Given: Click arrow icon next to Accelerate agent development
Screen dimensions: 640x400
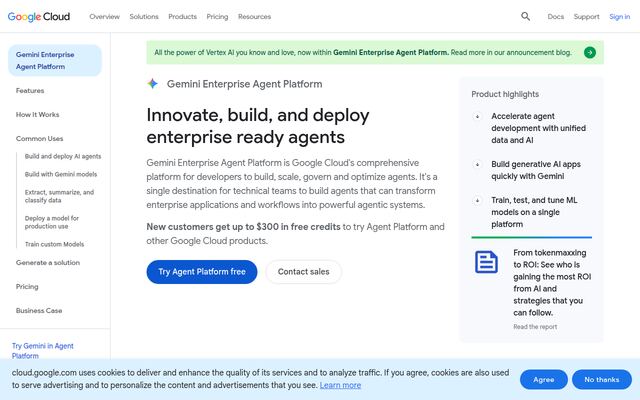Looking at the screenshot, I should coord(477,116).
